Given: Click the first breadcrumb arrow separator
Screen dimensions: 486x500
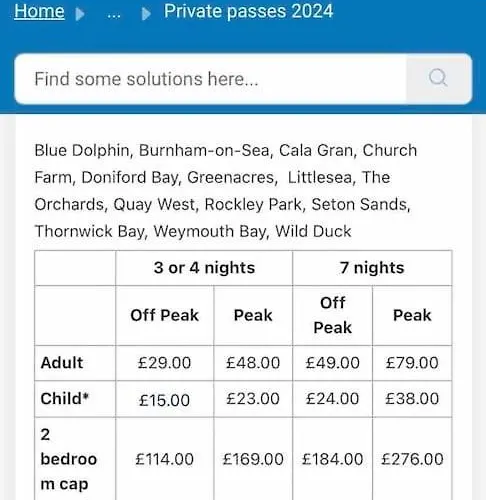Looking at the screenshot, I should click(80, 14).
